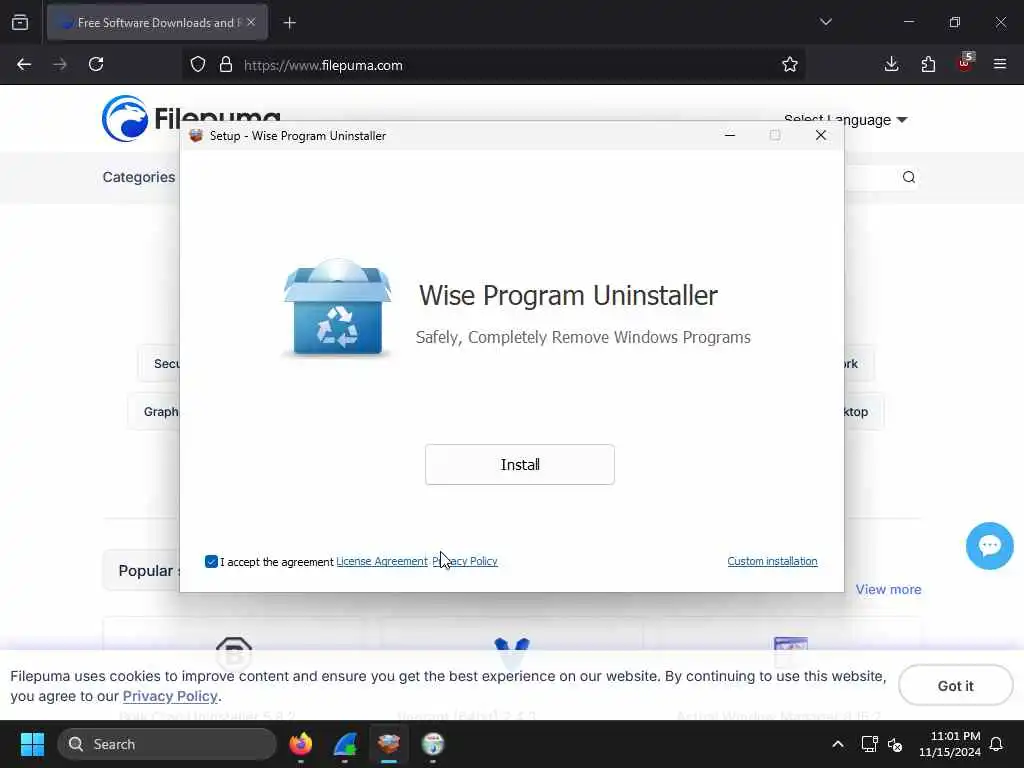Click the setup title bar installer icon
Viewport: 1024px width, 768px height.
point(195,136)
